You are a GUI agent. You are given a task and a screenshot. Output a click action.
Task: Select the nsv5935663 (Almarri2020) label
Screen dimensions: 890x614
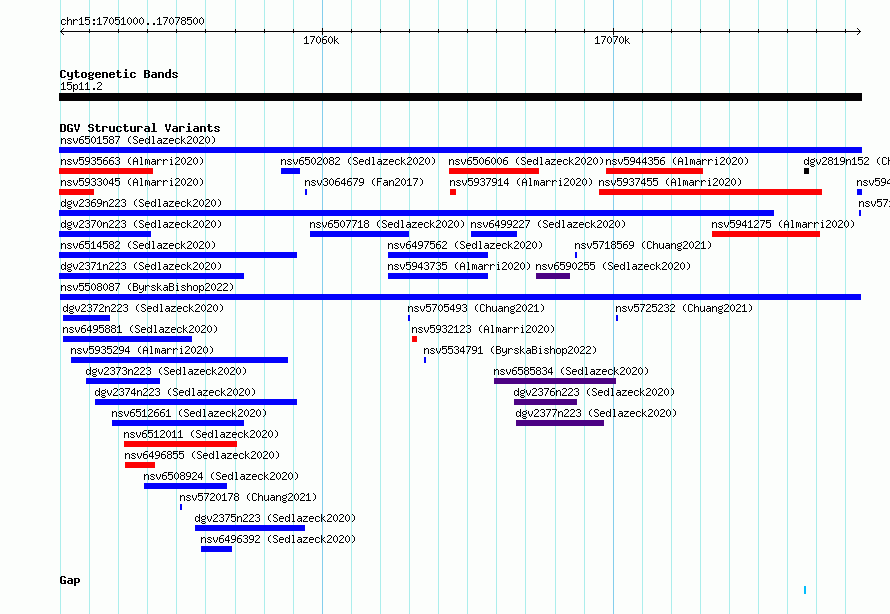click(x=132, y=161)
